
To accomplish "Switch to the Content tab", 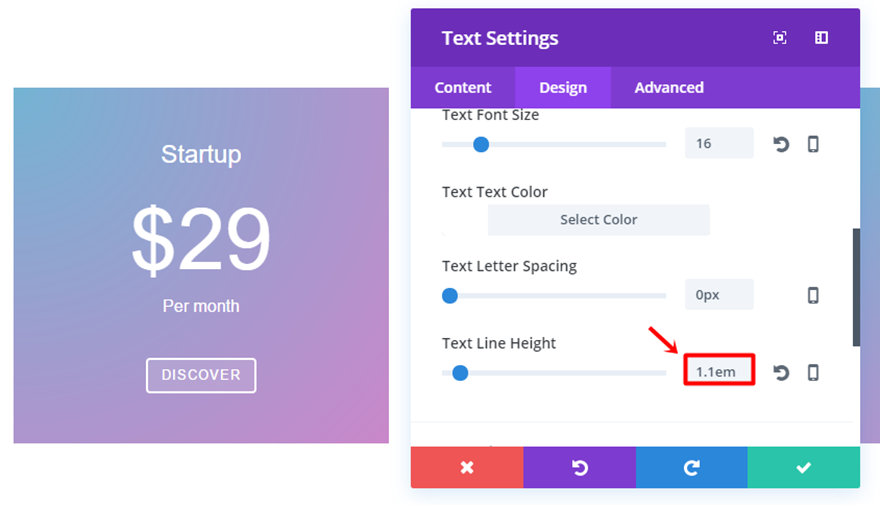I will pos(463,88).
